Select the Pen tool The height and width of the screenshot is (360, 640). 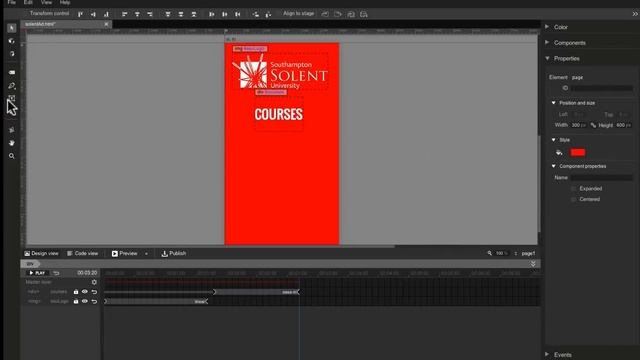(x=11, y=86)
